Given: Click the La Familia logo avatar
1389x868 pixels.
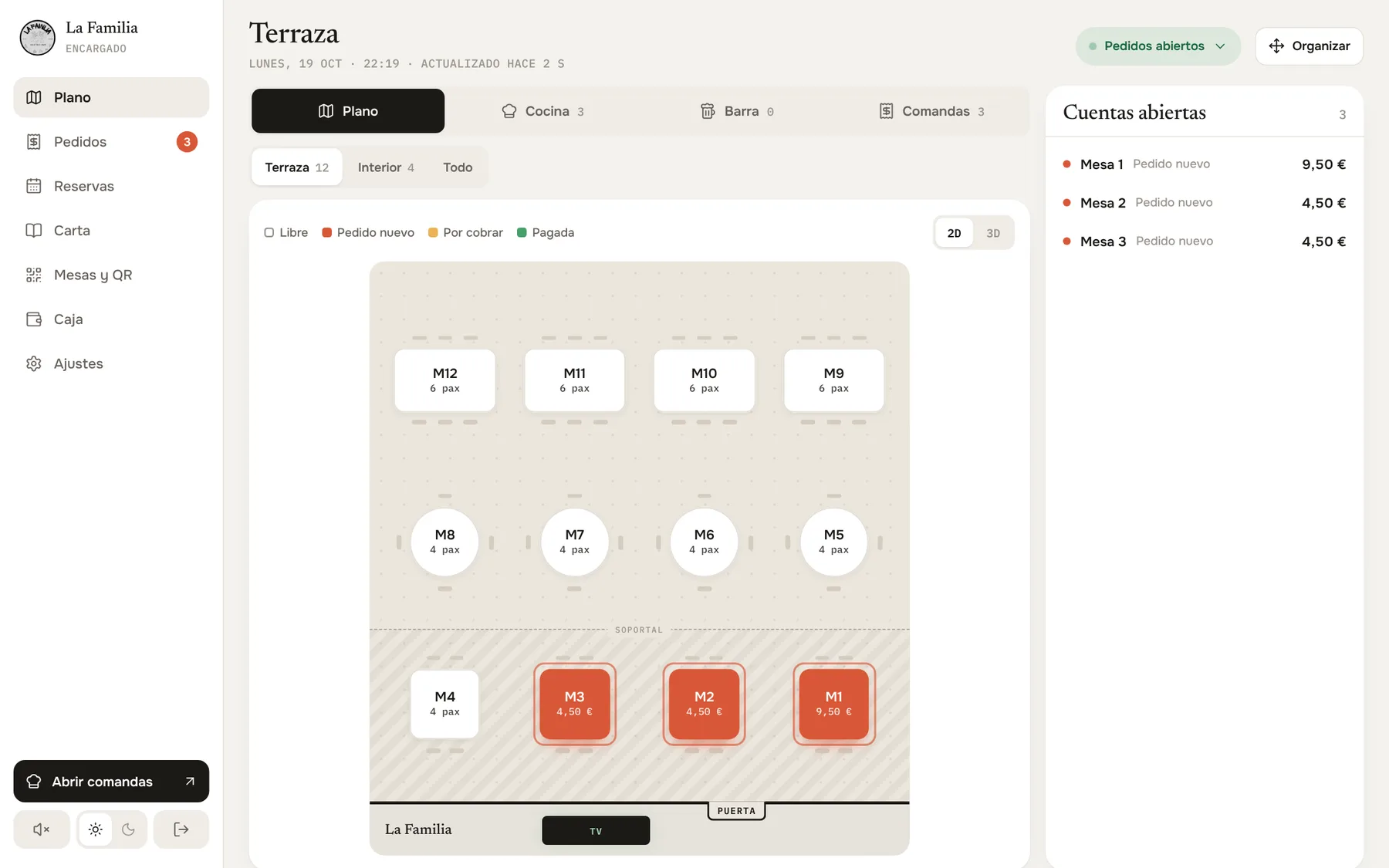Looking at the screenshot, I should pyautogui.click(x=37, y=38).
